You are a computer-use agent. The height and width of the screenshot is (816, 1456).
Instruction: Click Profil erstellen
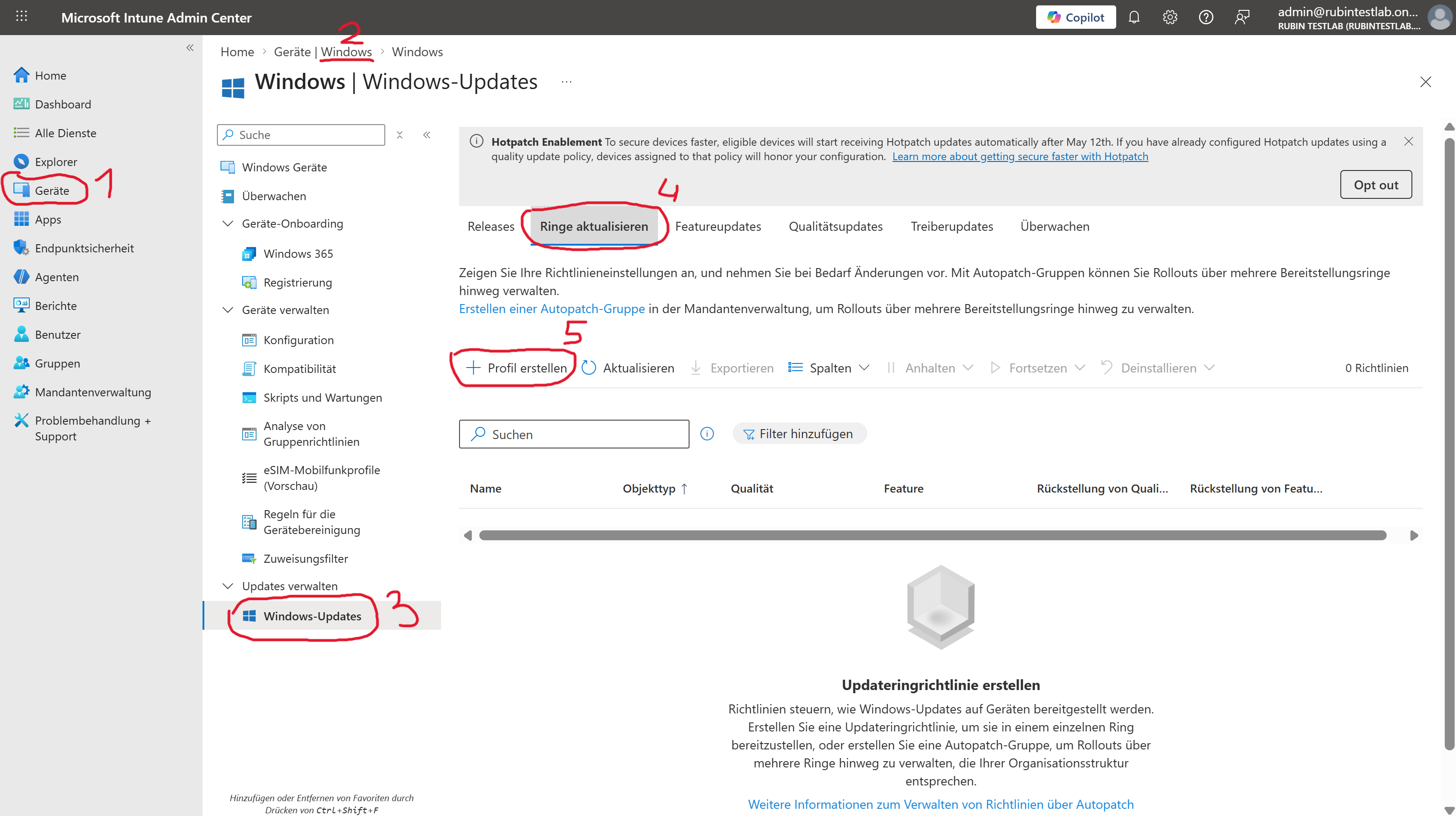[x=516, y=368]
